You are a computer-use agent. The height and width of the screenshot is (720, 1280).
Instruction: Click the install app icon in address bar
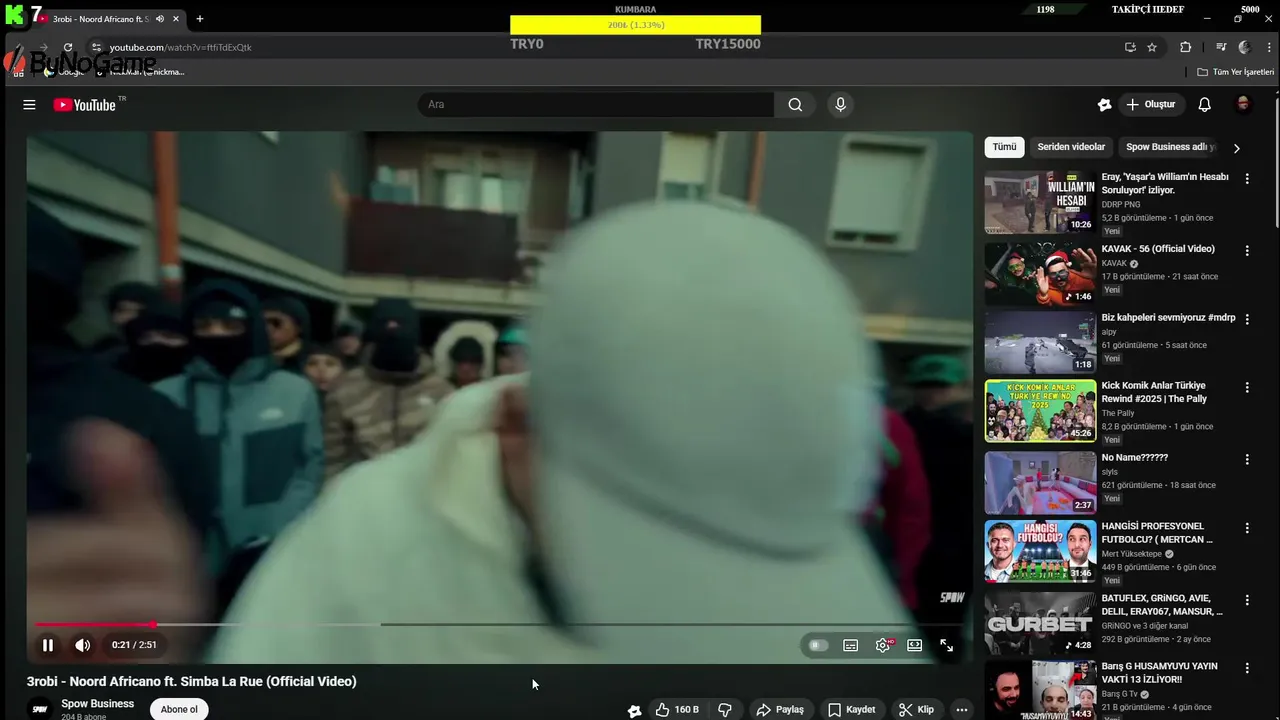pos(1130,47)
